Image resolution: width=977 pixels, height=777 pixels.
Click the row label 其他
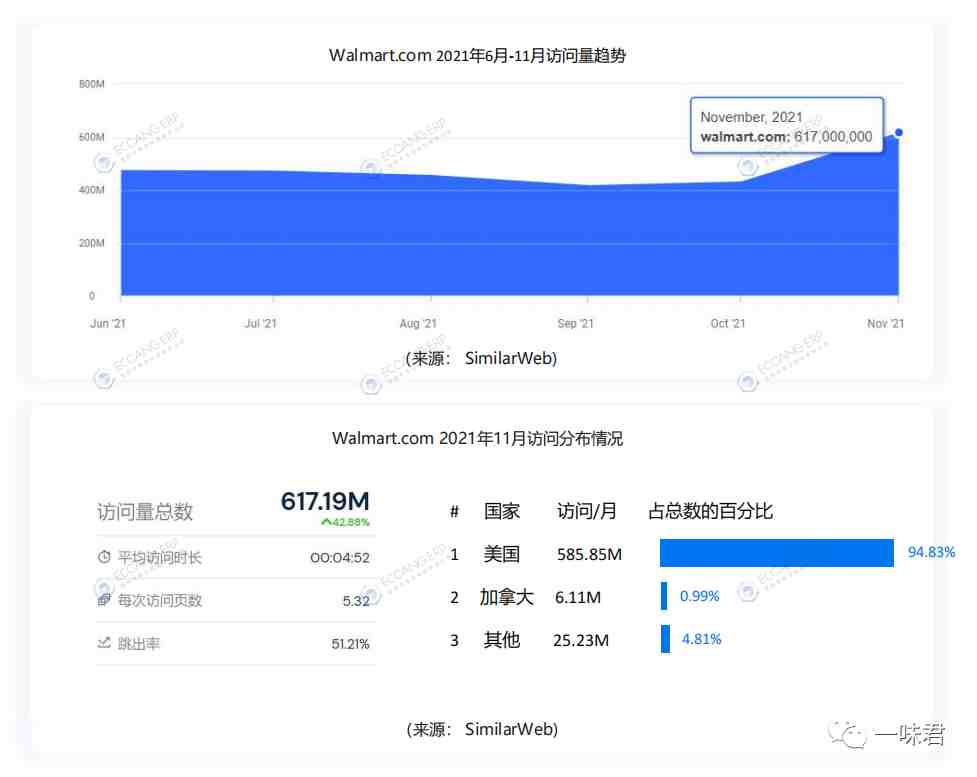click(502, 640)
